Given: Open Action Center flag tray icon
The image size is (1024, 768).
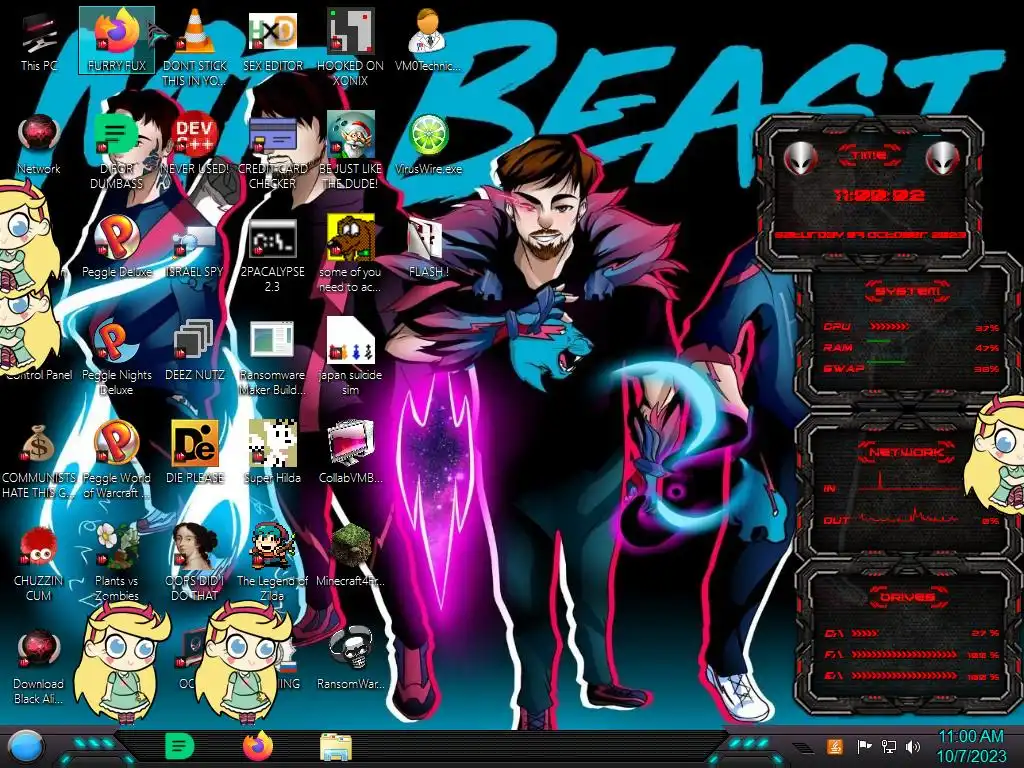Looking at the screenshot, I should 864,746.
